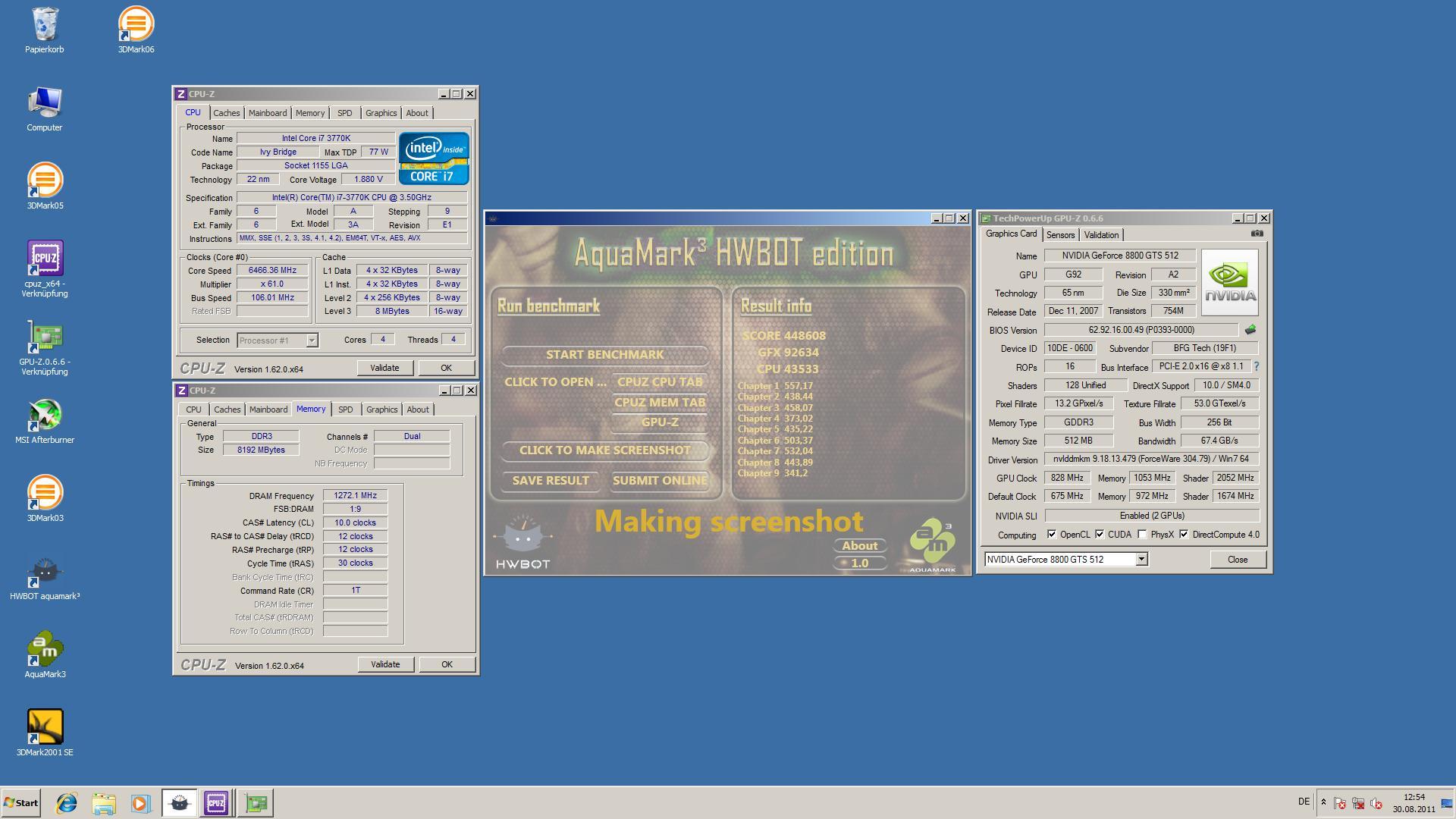This screenshot has height=819, width=1456.
Task: Toggle the DirectCompute 4.0 checkbox
Action: pyautogui.click(x=1183, y=535)
